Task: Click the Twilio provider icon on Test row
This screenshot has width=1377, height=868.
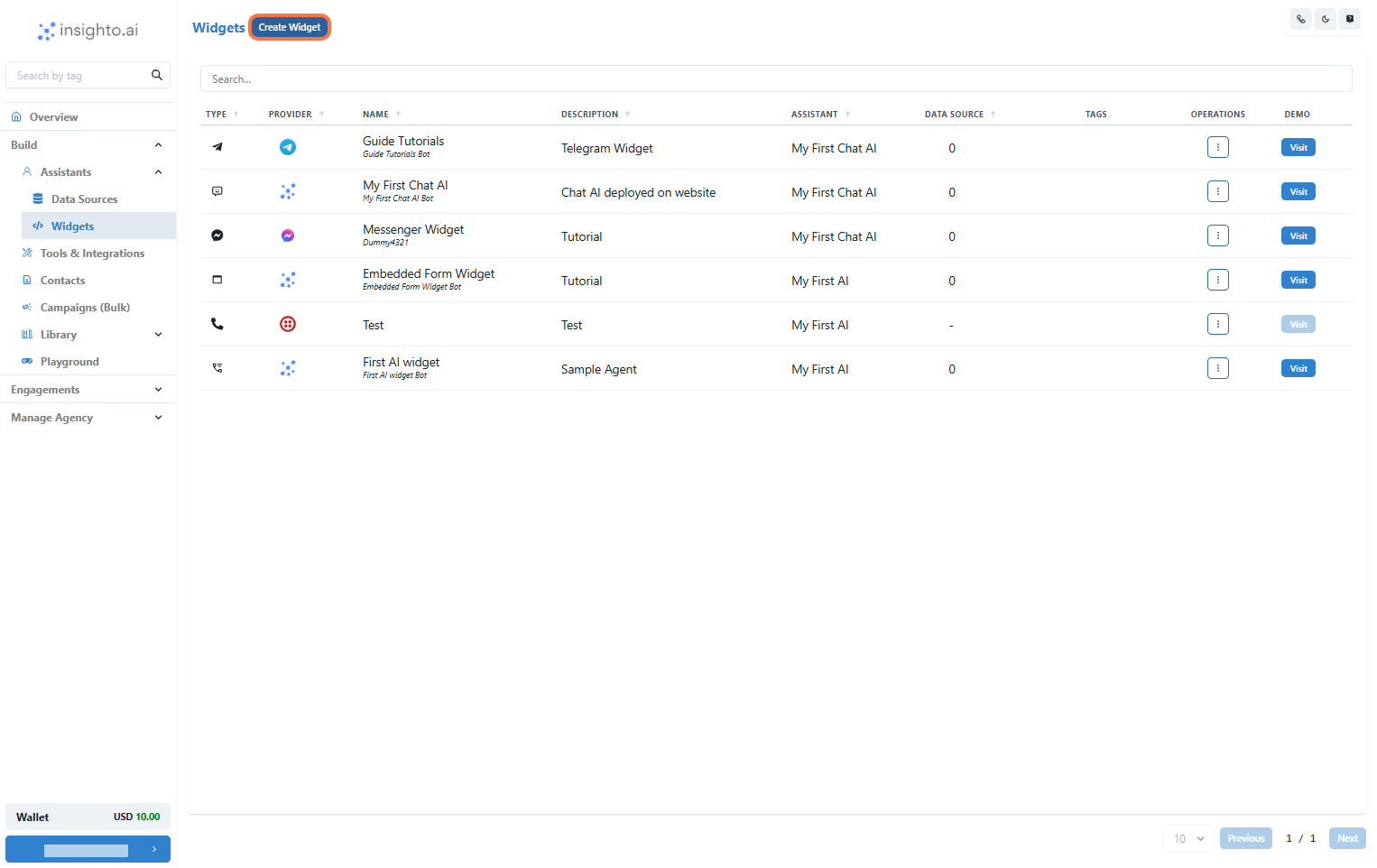Action: click(x=287, y=323)
